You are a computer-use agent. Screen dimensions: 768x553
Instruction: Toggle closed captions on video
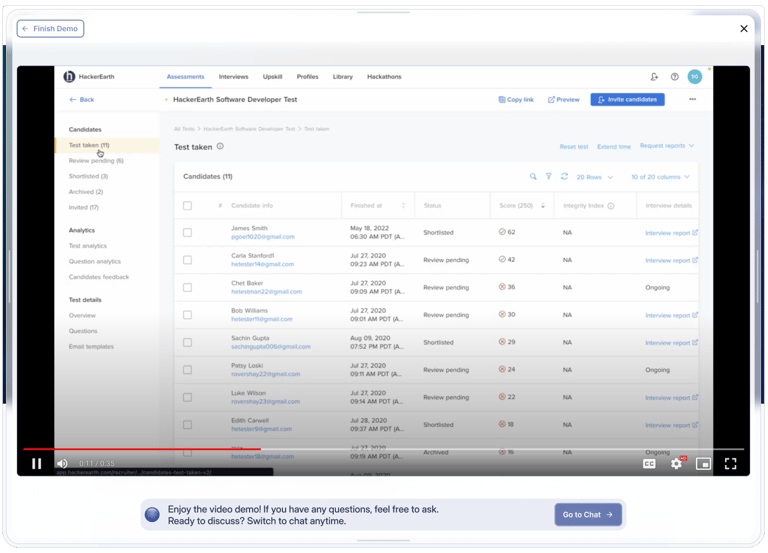pos(649,464)
